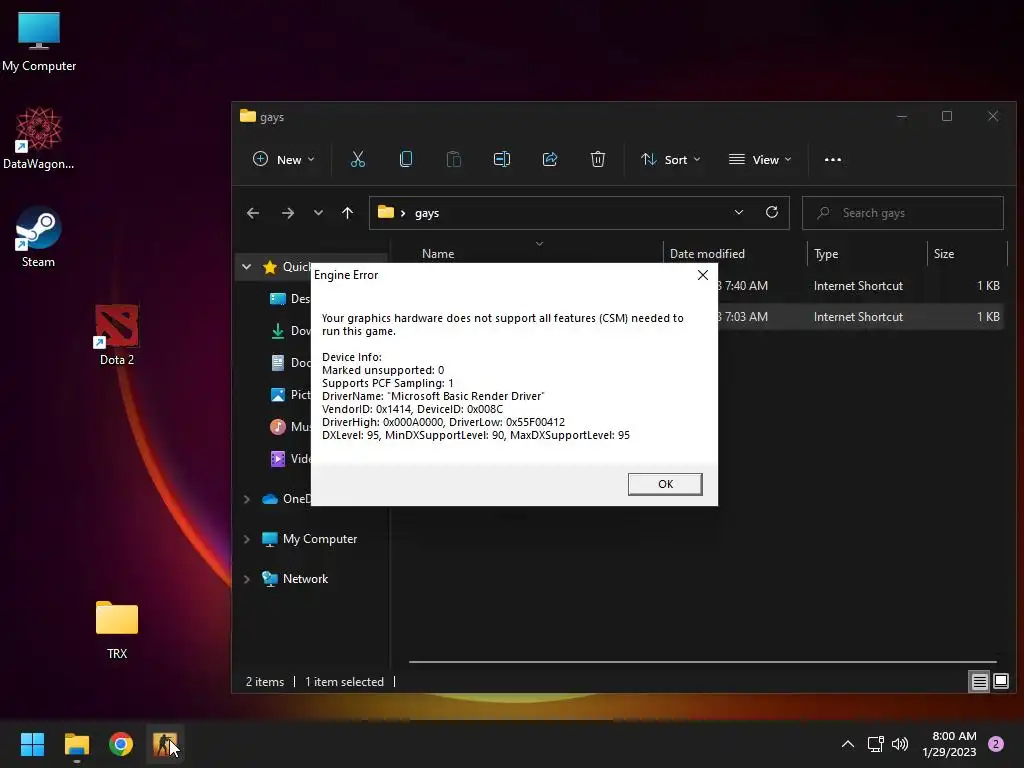Image resolution: width=1024 pixels, height=768 pixels.
Task: Click the Paste icon in the toolbar
Action: click(453, 159)
